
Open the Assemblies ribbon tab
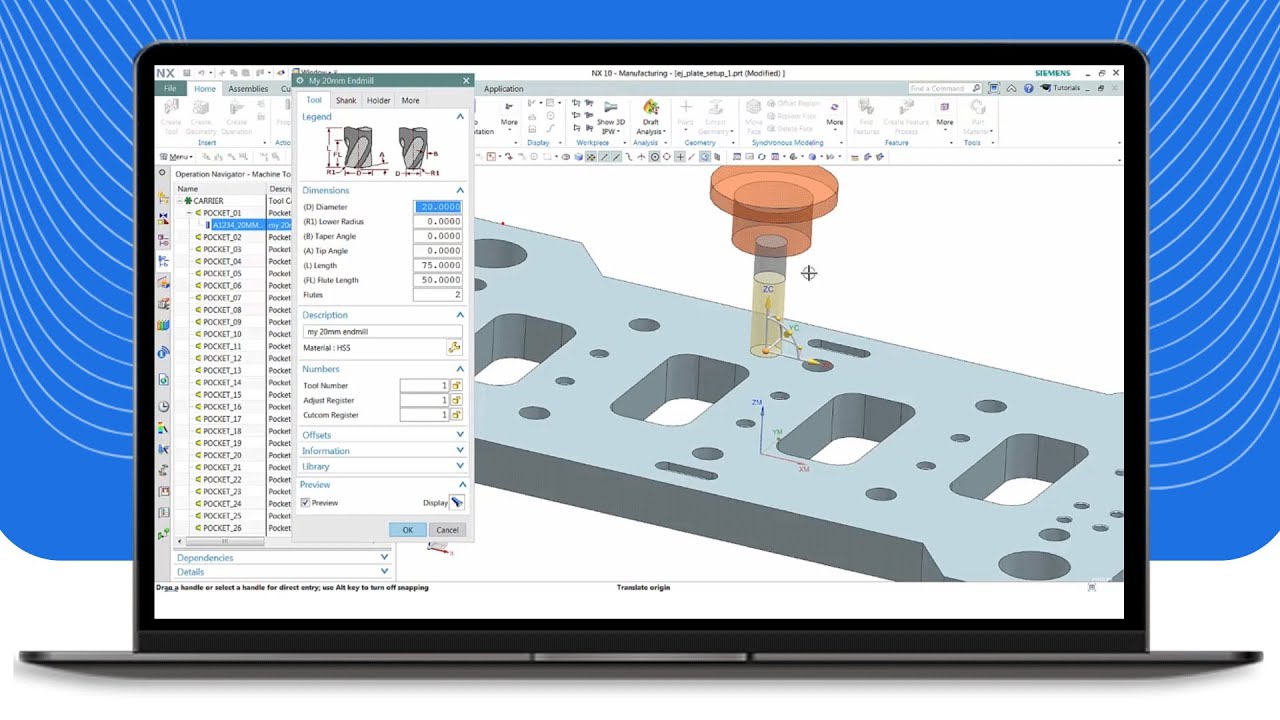(247, 88)
